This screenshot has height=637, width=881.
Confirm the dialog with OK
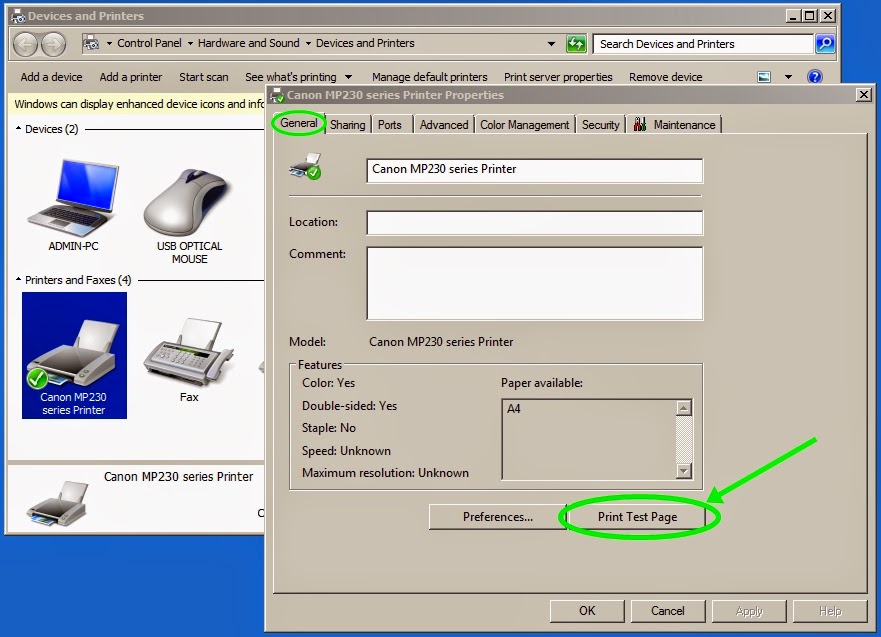coord(587,611)
